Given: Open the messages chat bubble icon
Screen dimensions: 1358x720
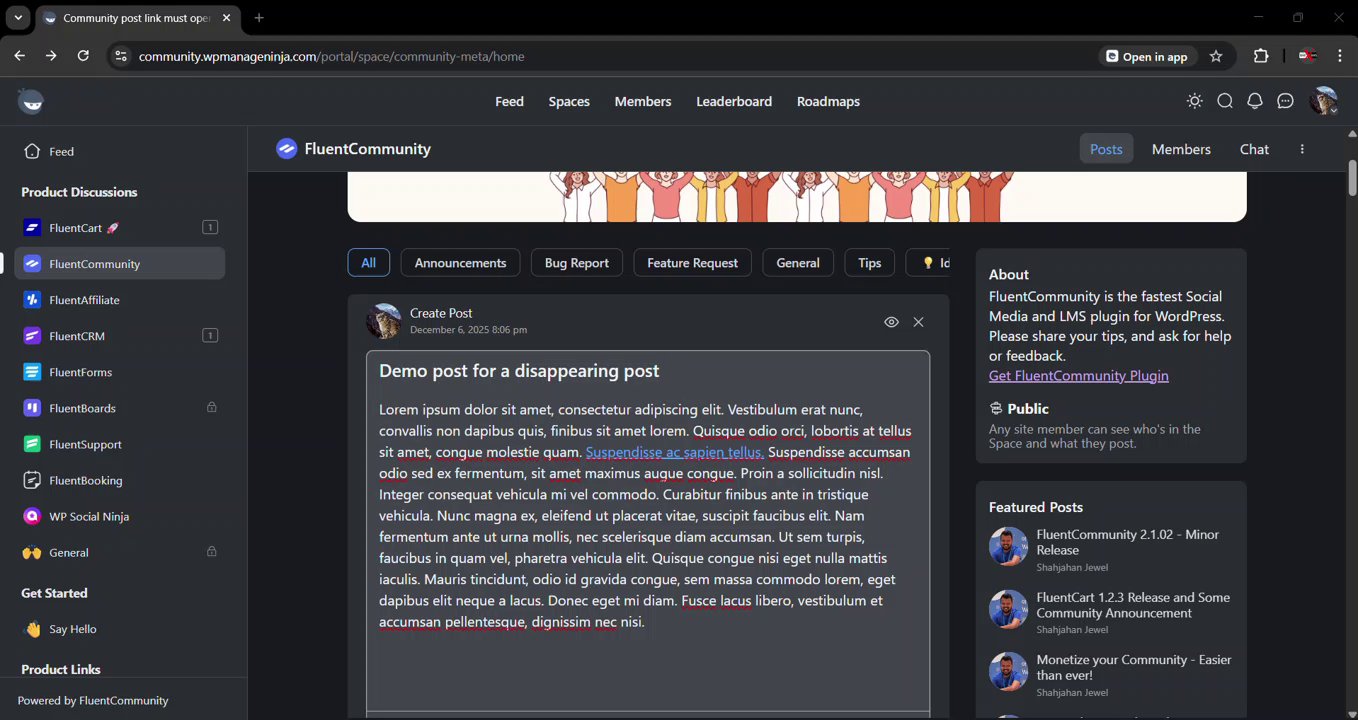Looking at the screenshot, I should pyautogui.click(x=1286, y=101).
